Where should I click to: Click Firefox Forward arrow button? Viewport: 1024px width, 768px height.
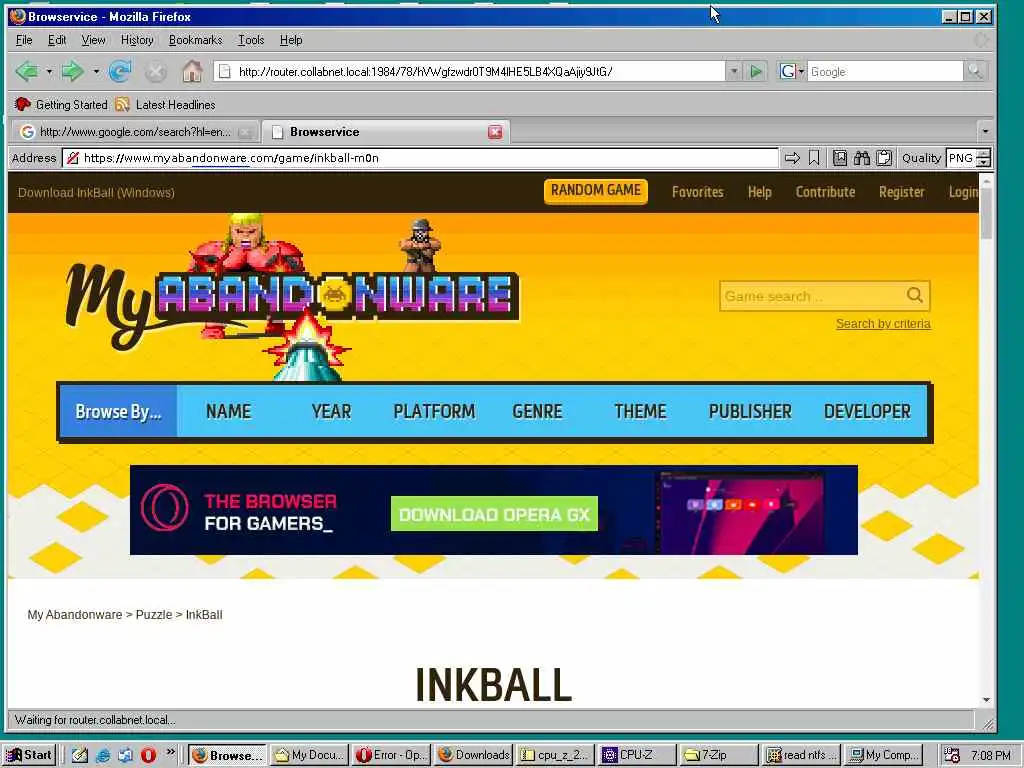click(x=72, y=71)
